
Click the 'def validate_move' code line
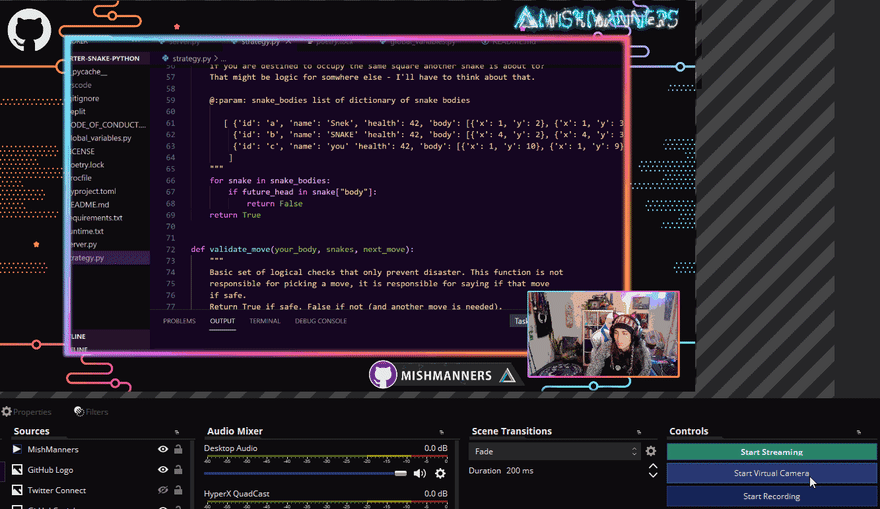(x=302, y=249)
